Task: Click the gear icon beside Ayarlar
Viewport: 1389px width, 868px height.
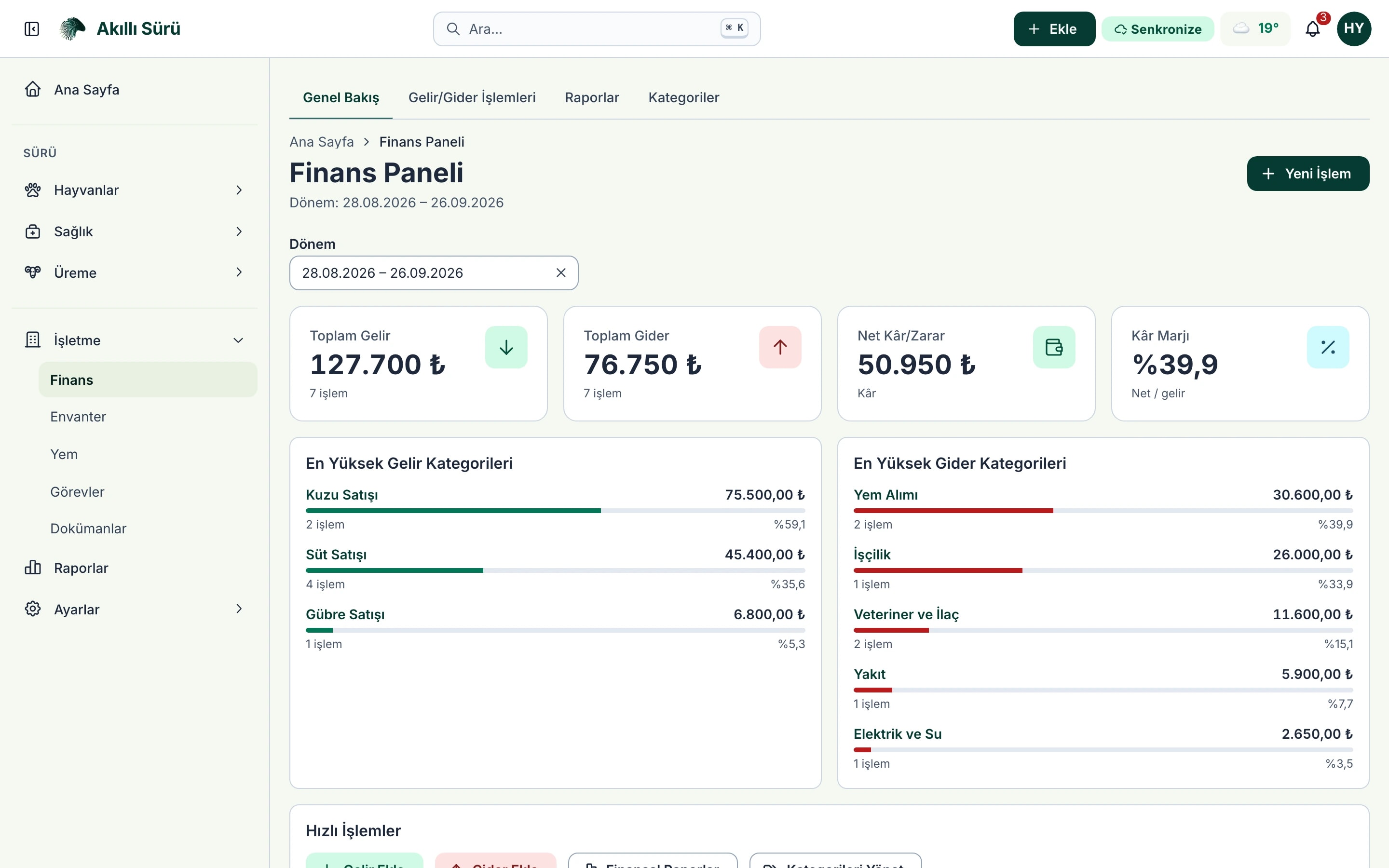Action: click(33, 609)
